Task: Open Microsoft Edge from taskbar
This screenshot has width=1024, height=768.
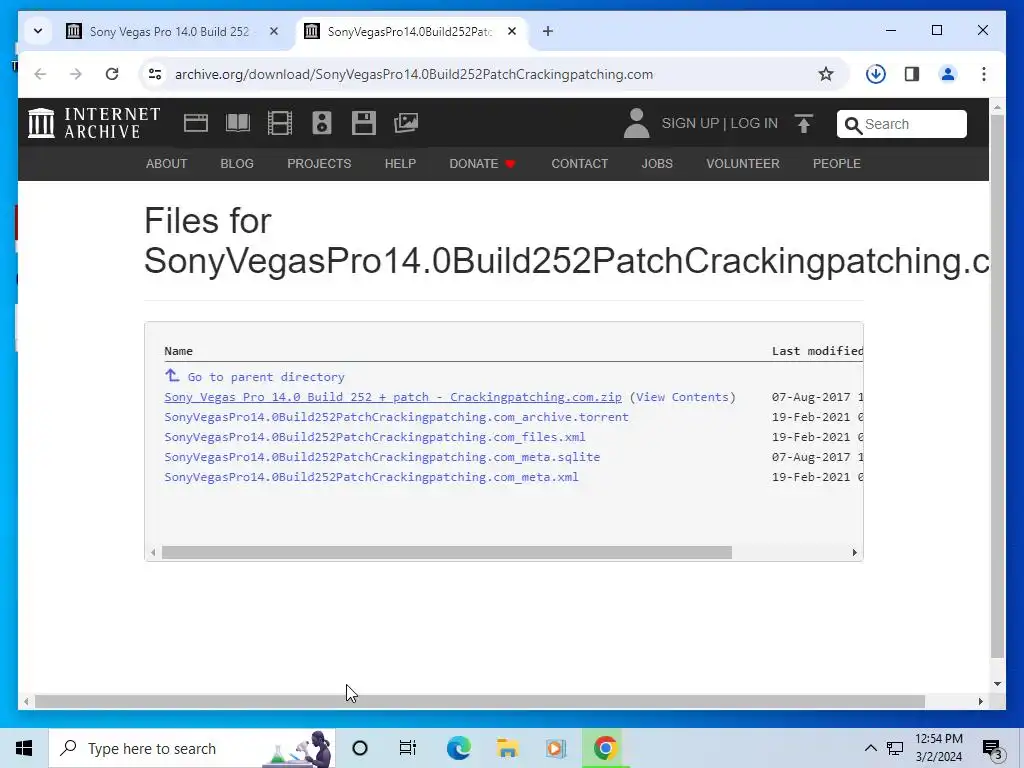Action: click(458, 748)
